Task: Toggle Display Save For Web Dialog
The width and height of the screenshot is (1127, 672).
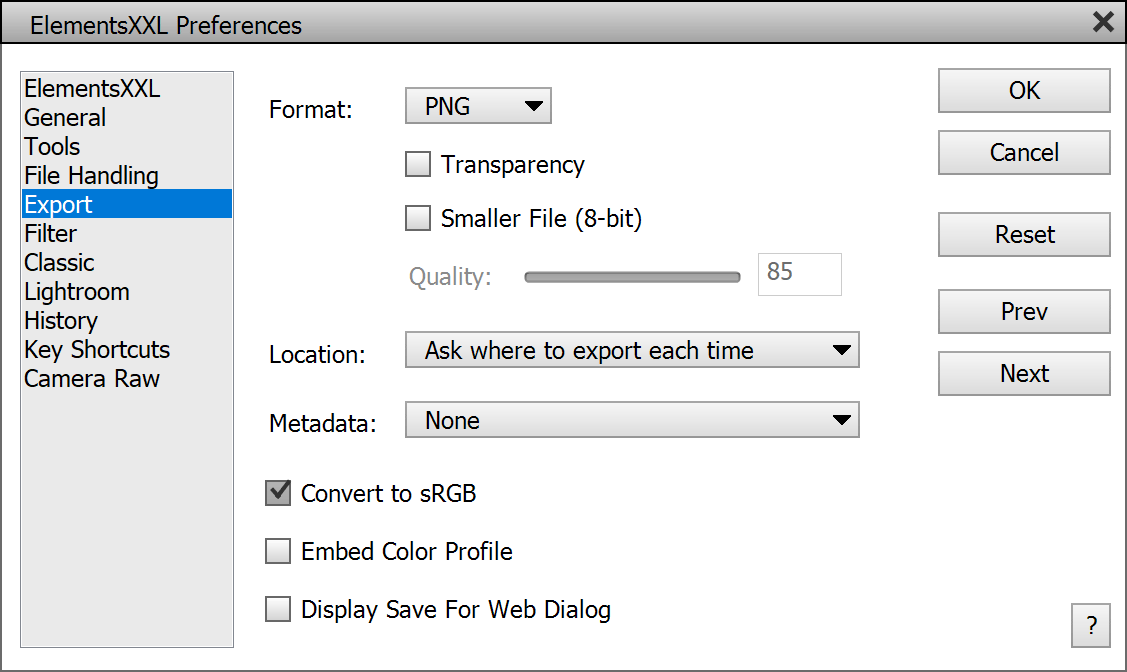Action: tap(278, 609)
